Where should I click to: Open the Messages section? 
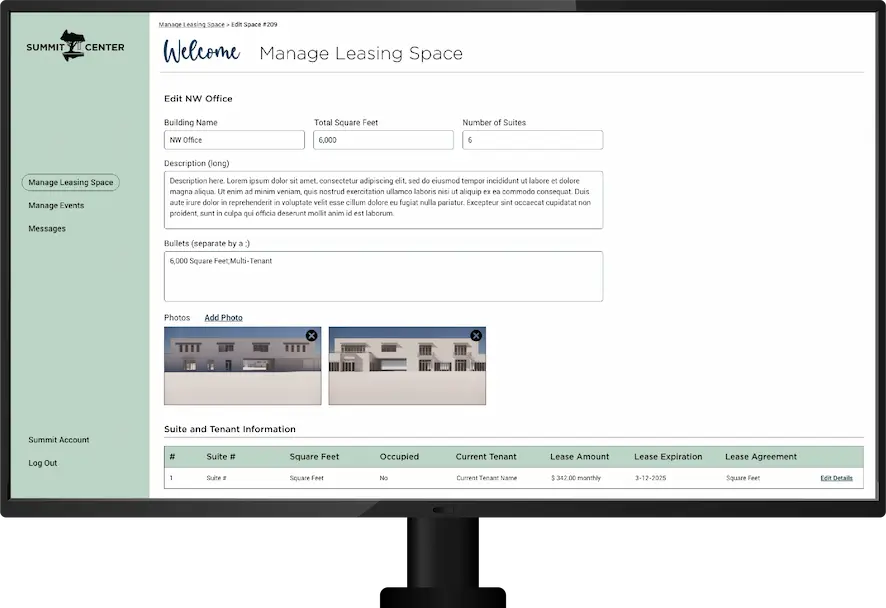click(46, 228)
